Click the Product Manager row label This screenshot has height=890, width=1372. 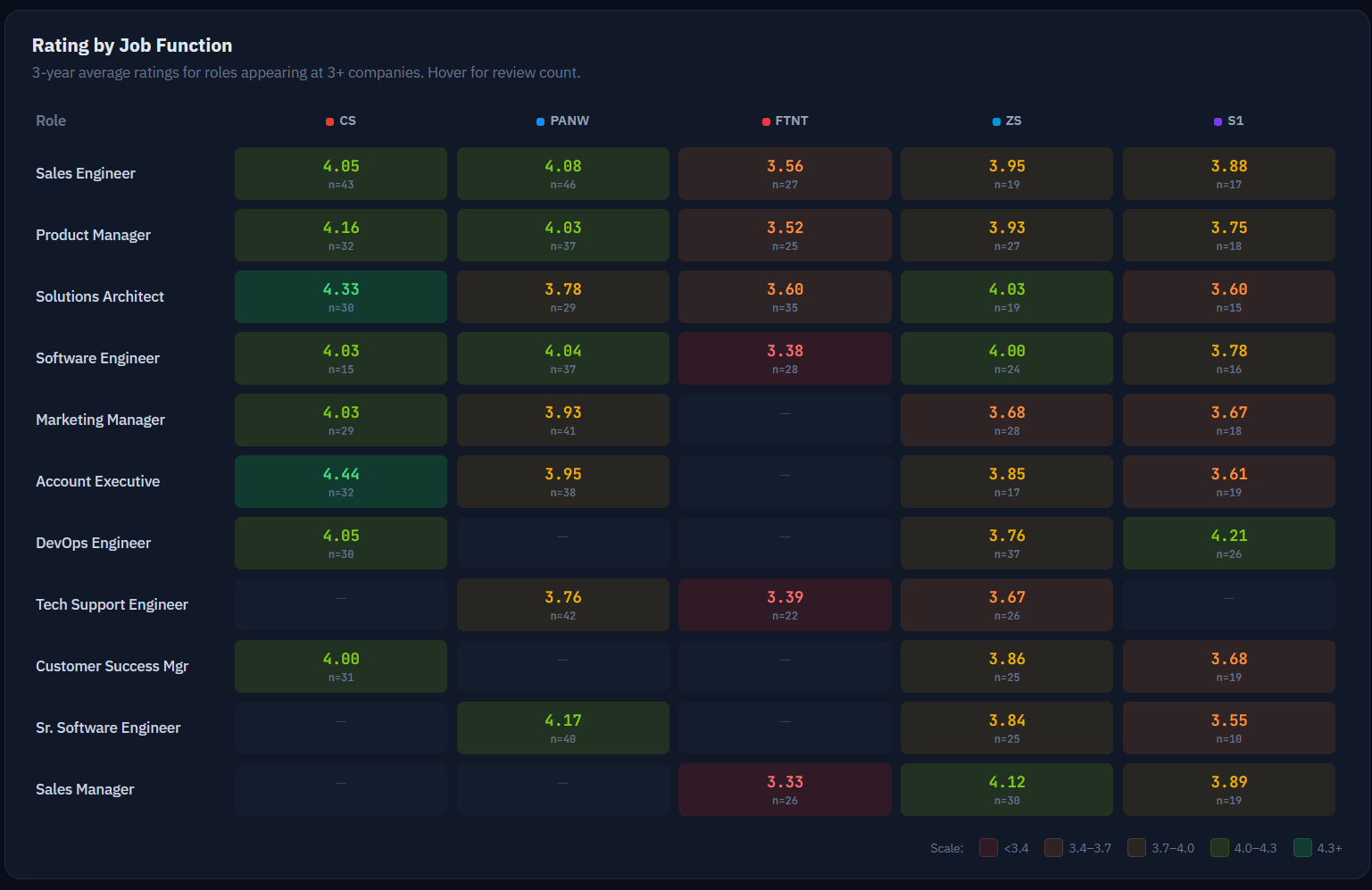pyautogui.click(x=93, y=235)
